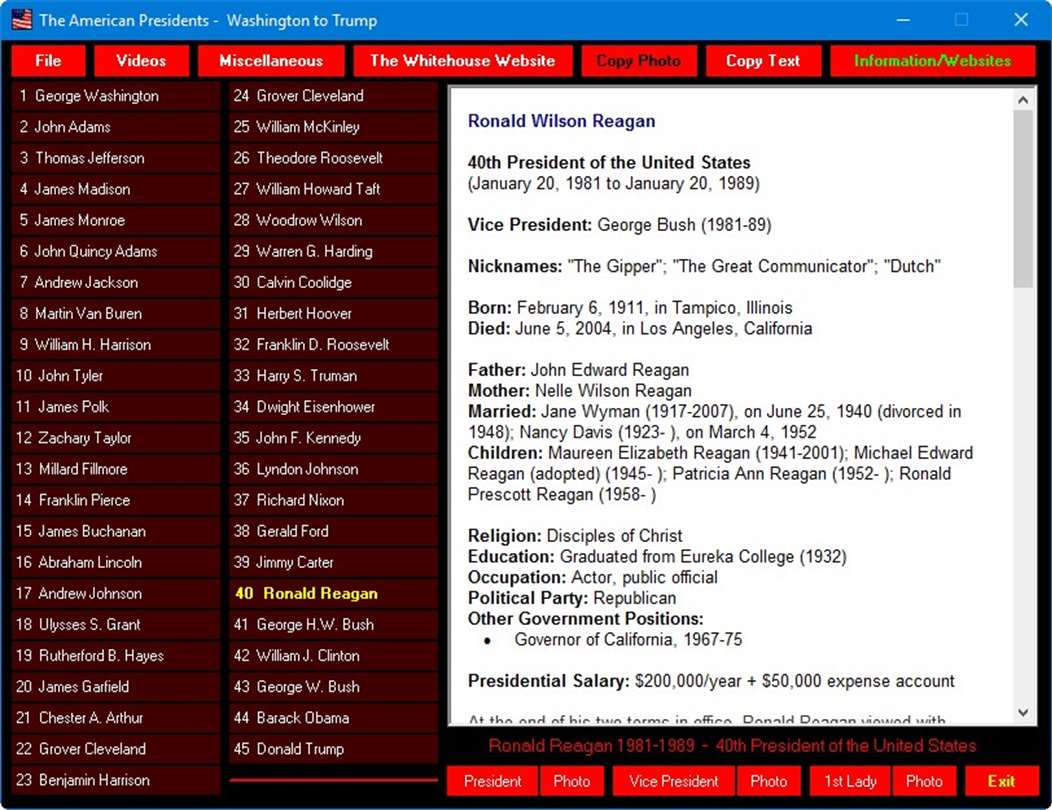The height and width of the screenshot is (810, 1052).
Task: Select 45 Donald Trump
Action: coord(333,749)
